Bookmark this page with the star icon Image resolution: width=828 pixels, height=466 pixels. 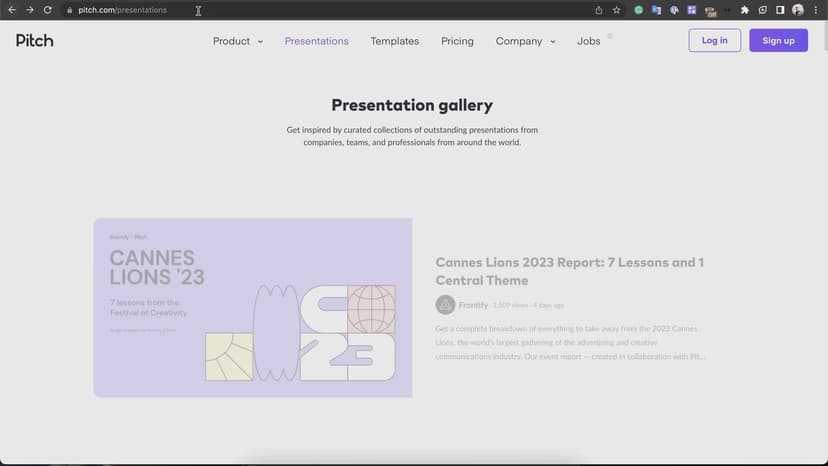pyautogui.click(x=616, y=10)
